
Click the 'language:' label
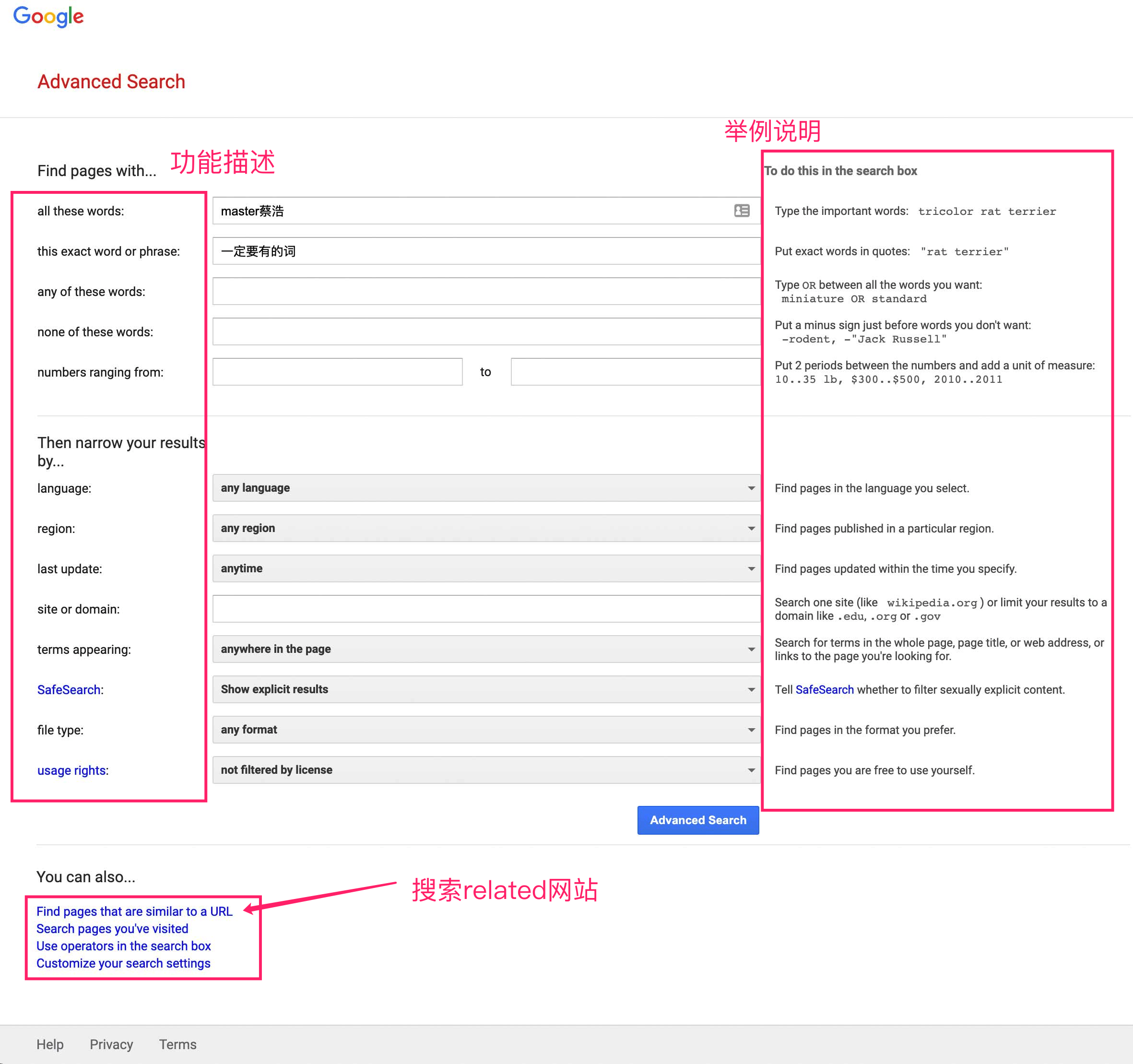coord(64,488)
